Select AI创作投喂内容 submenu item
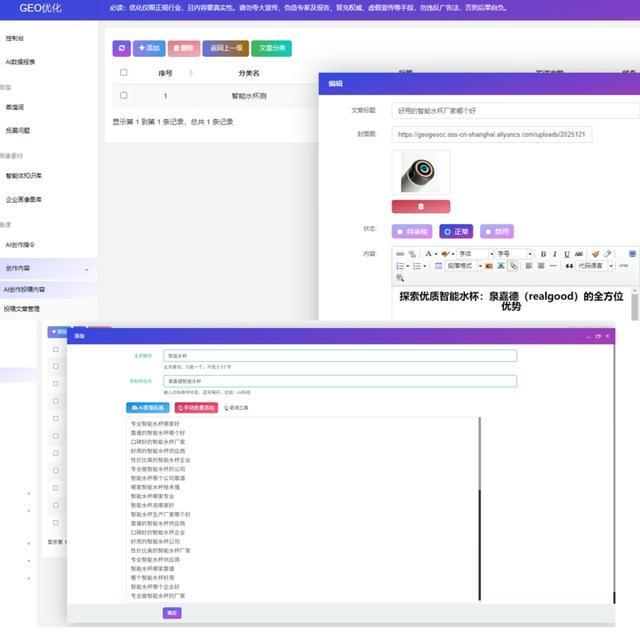The height and width of the screenshot is (640, 640). 24,289
